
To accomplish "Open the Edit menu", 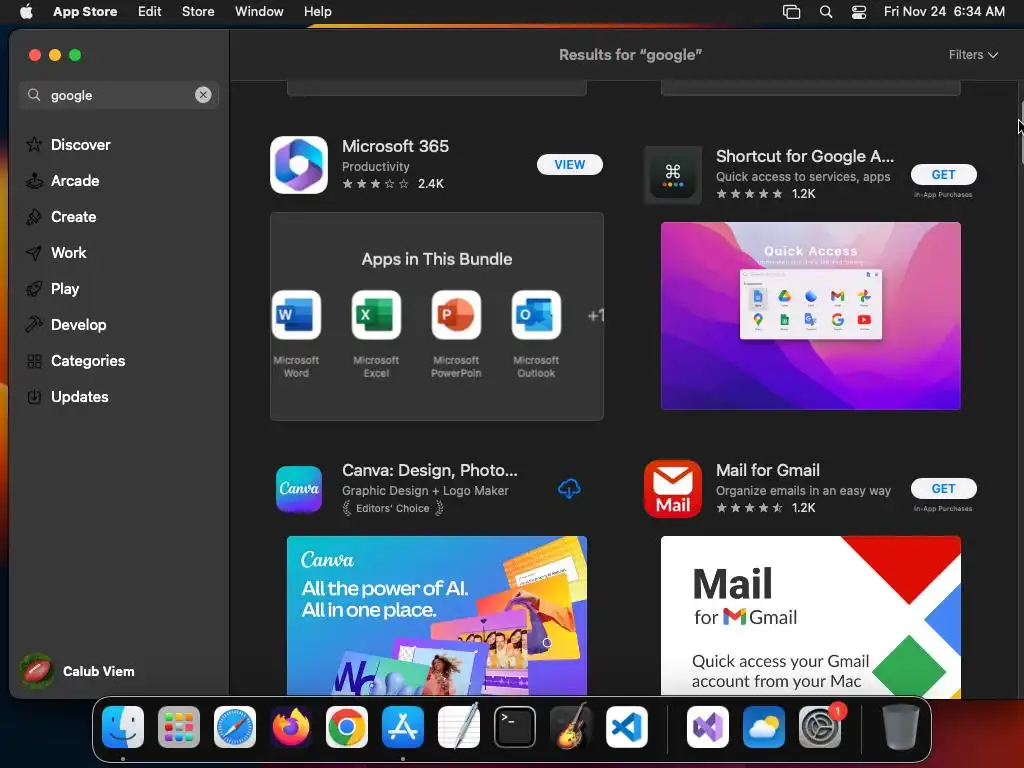I will point(150,11).
